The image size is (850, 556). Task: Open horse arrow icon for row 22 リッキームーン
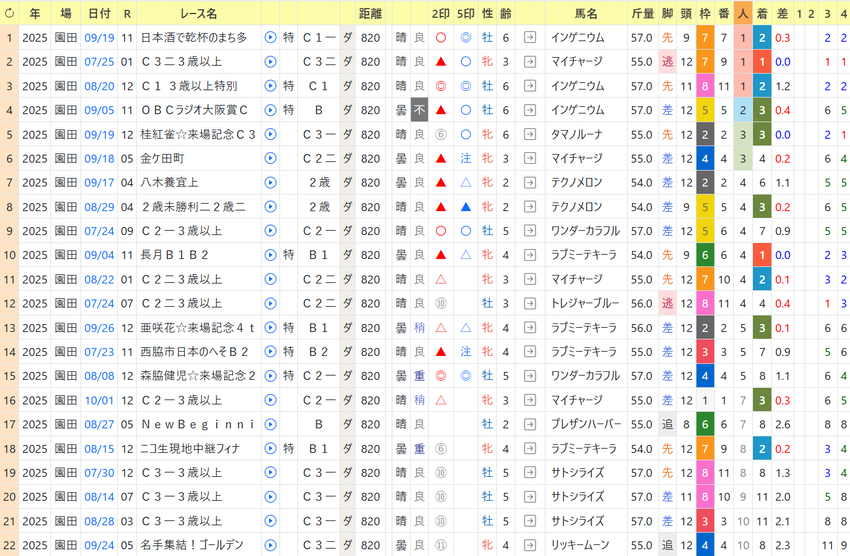[530, 545]
